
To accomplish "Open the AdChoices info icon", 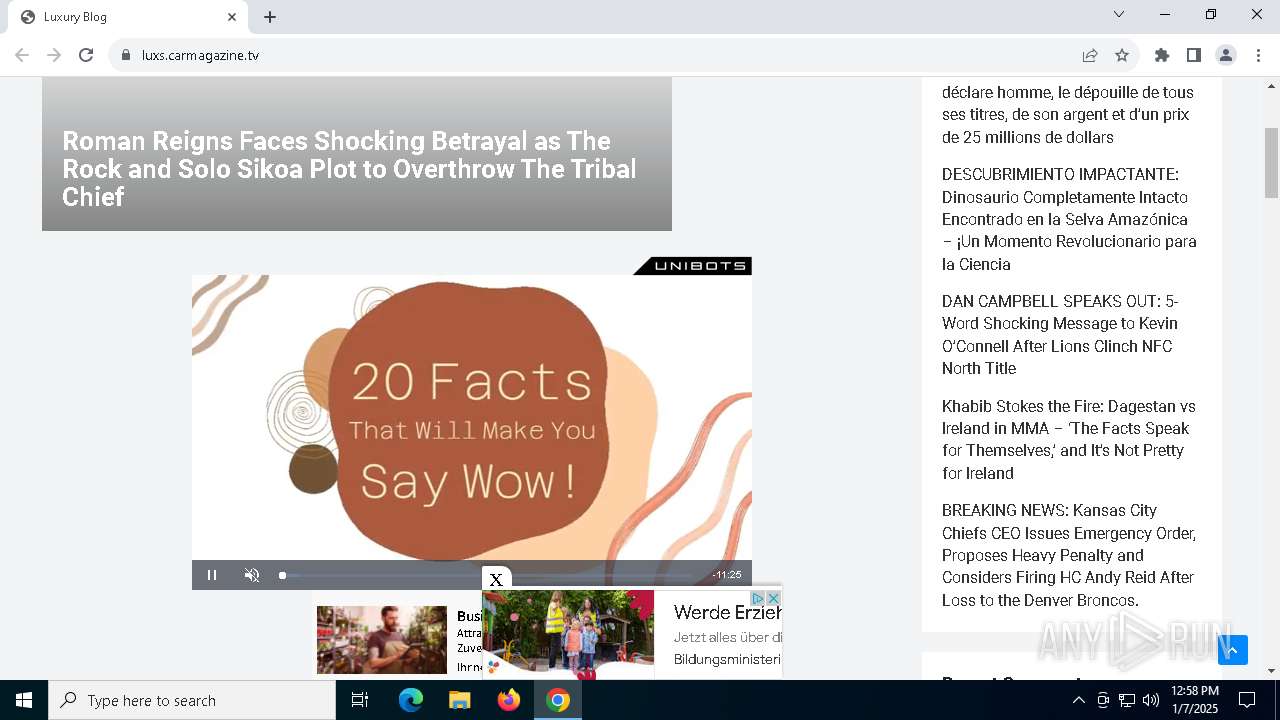I will pos(759,598).
